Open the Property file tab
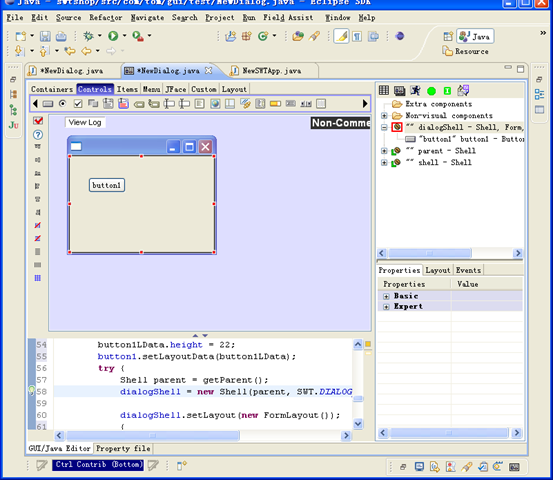This screenshot has width=553, height=480. tap(123, 448)
